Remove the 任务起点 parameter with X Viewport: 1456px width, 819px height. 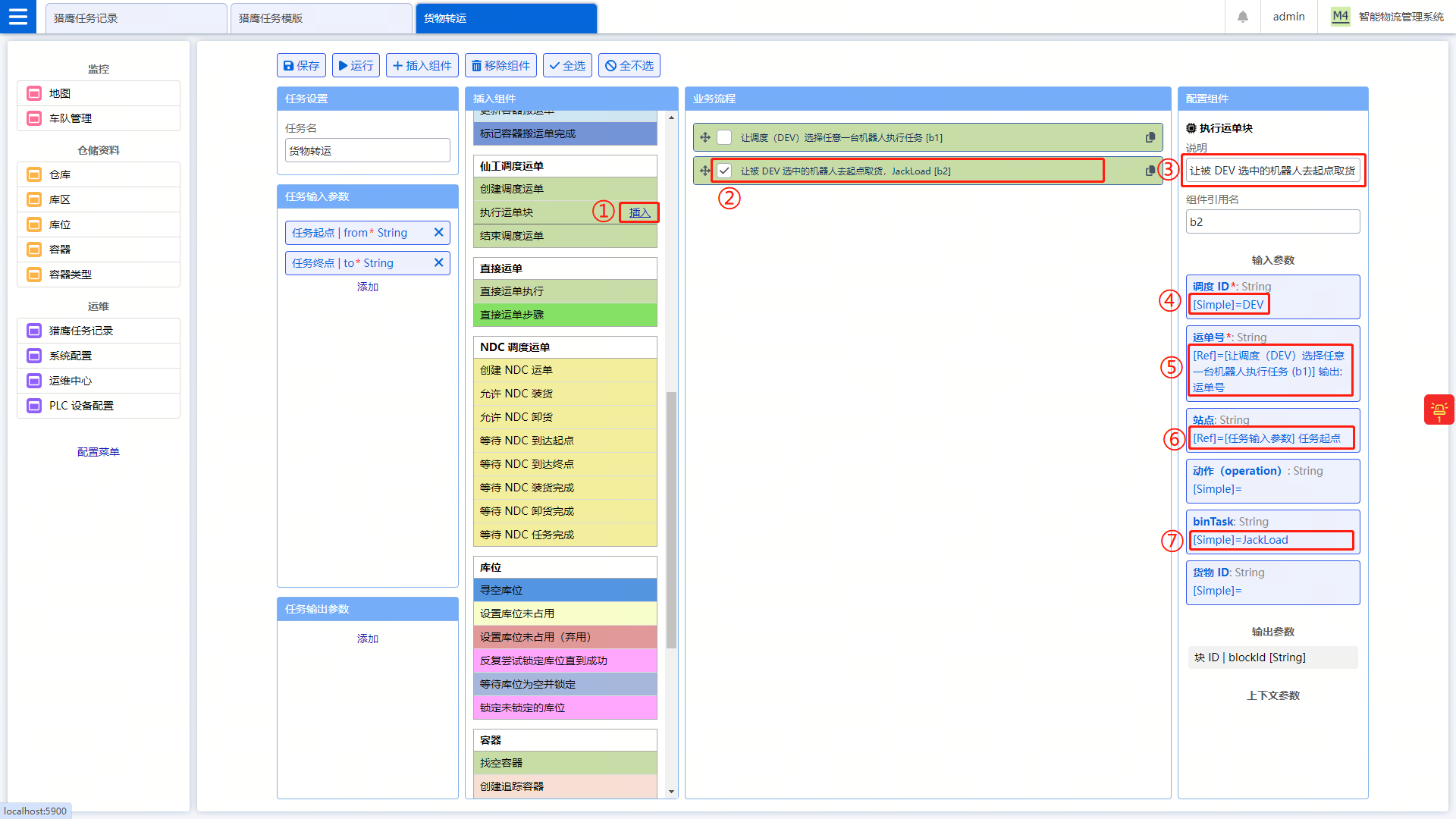tap(438, 233)
